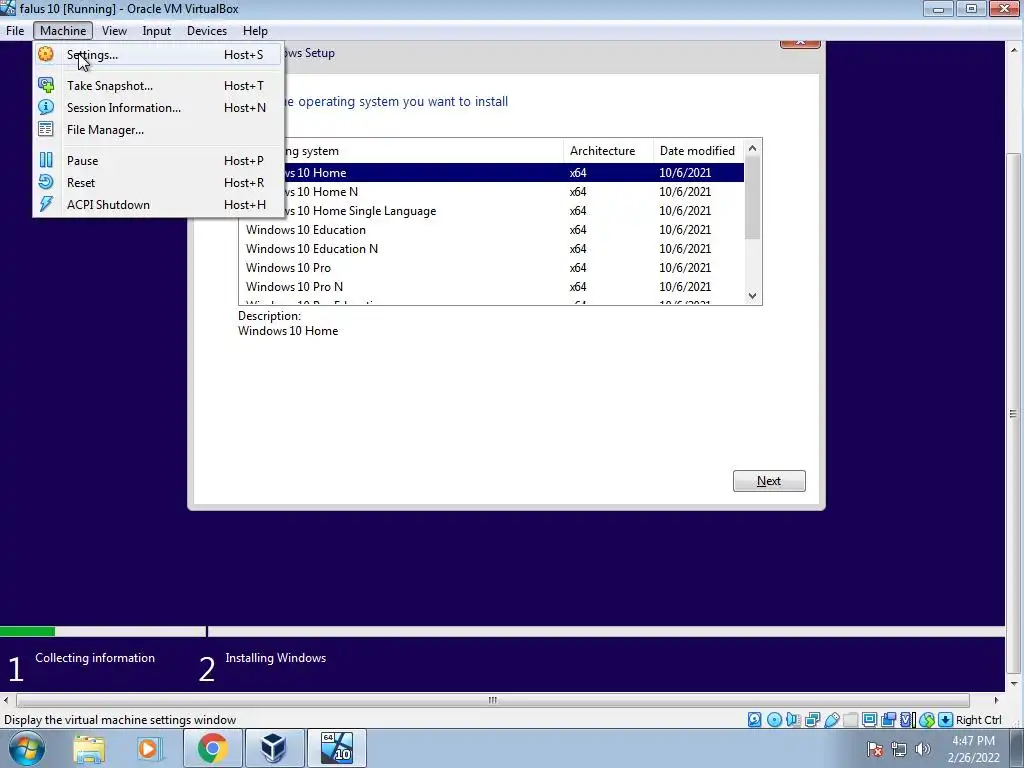Select the Windows 10 Education row
This screenshot has height=768, width=1024.
492,230
